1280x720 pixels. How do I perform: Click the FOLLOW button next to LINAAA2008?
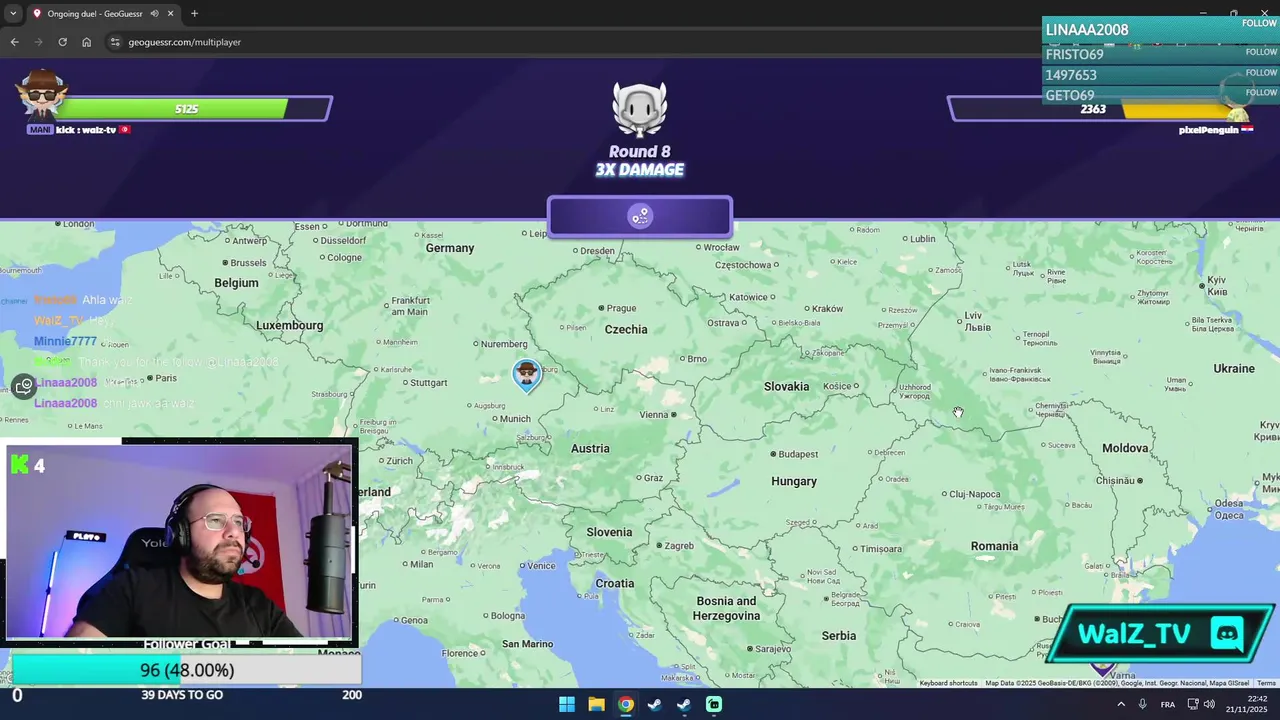click(1259, 23)
